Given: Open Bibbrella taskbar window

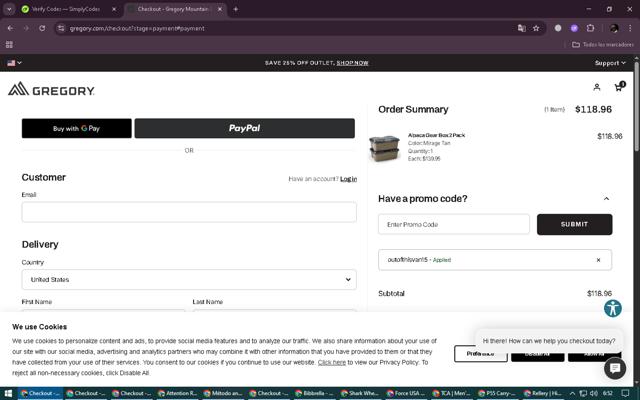Looking at the screenshot, I should [x=314, y=393].
